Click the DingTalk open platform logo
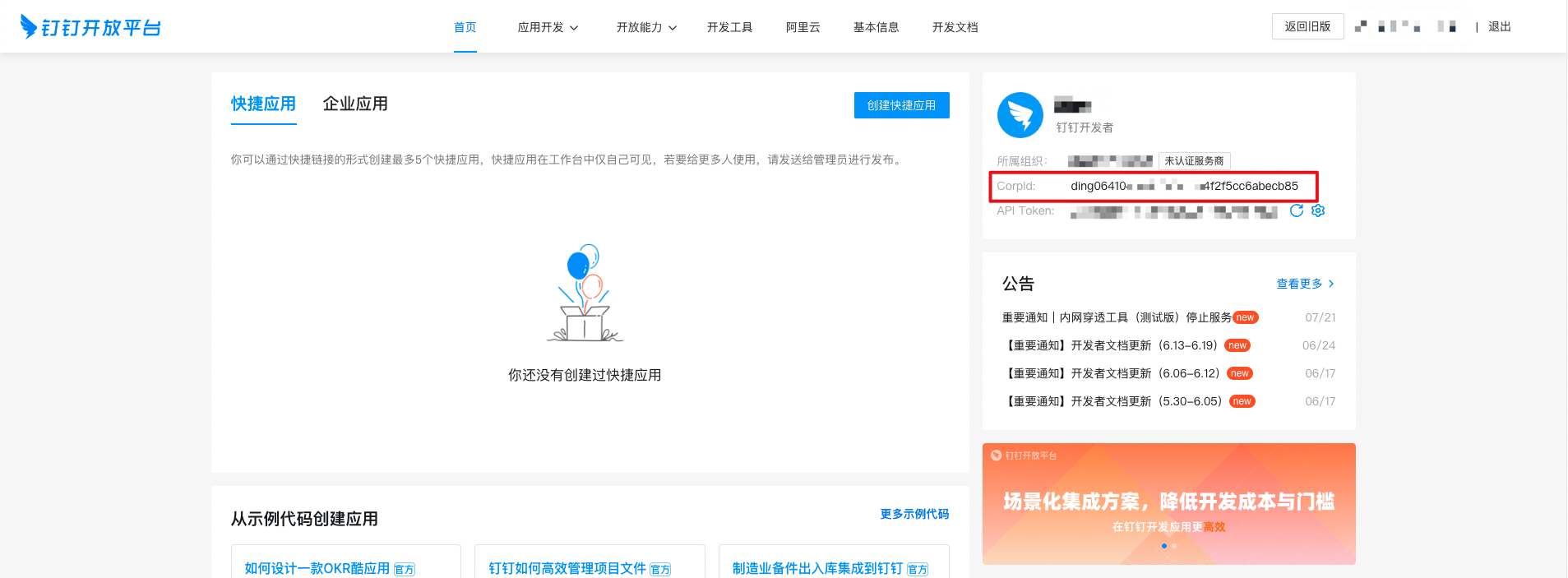Image resolution: width=1568 pixels, height=578 pixels. click(x=90, y=27)
